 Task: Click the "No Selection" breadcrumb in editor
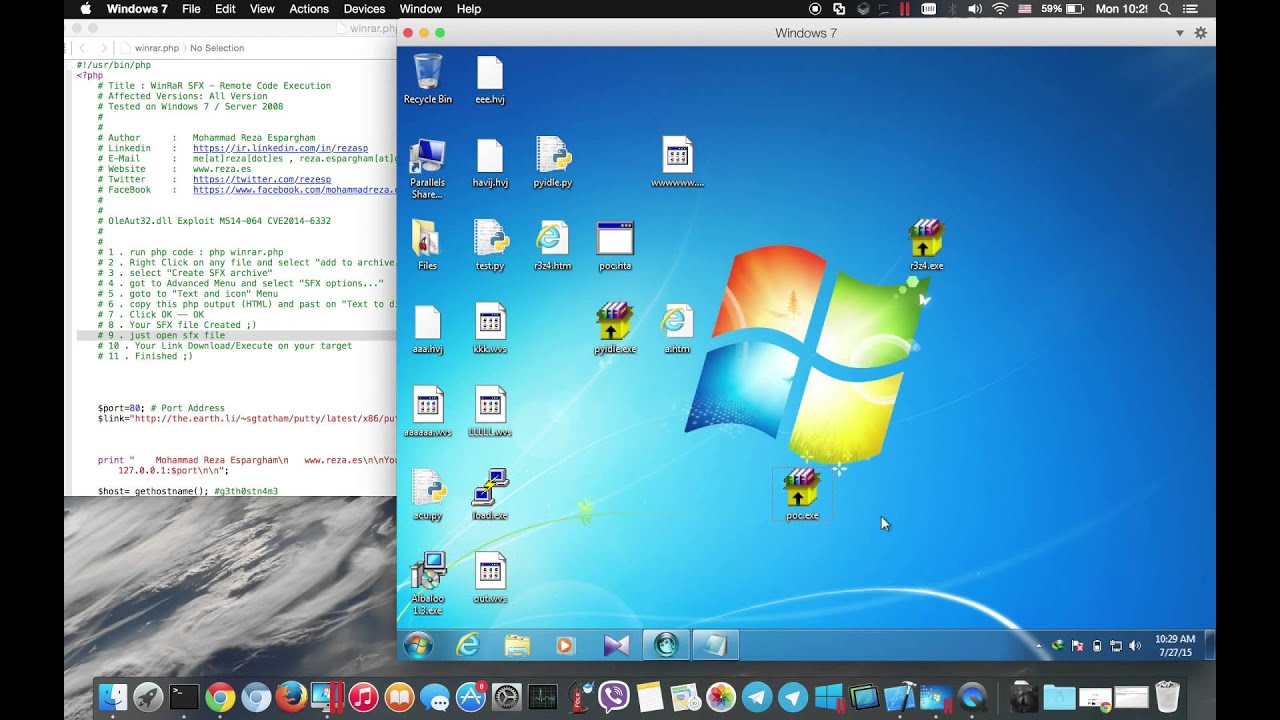click(x=217, y=48)
